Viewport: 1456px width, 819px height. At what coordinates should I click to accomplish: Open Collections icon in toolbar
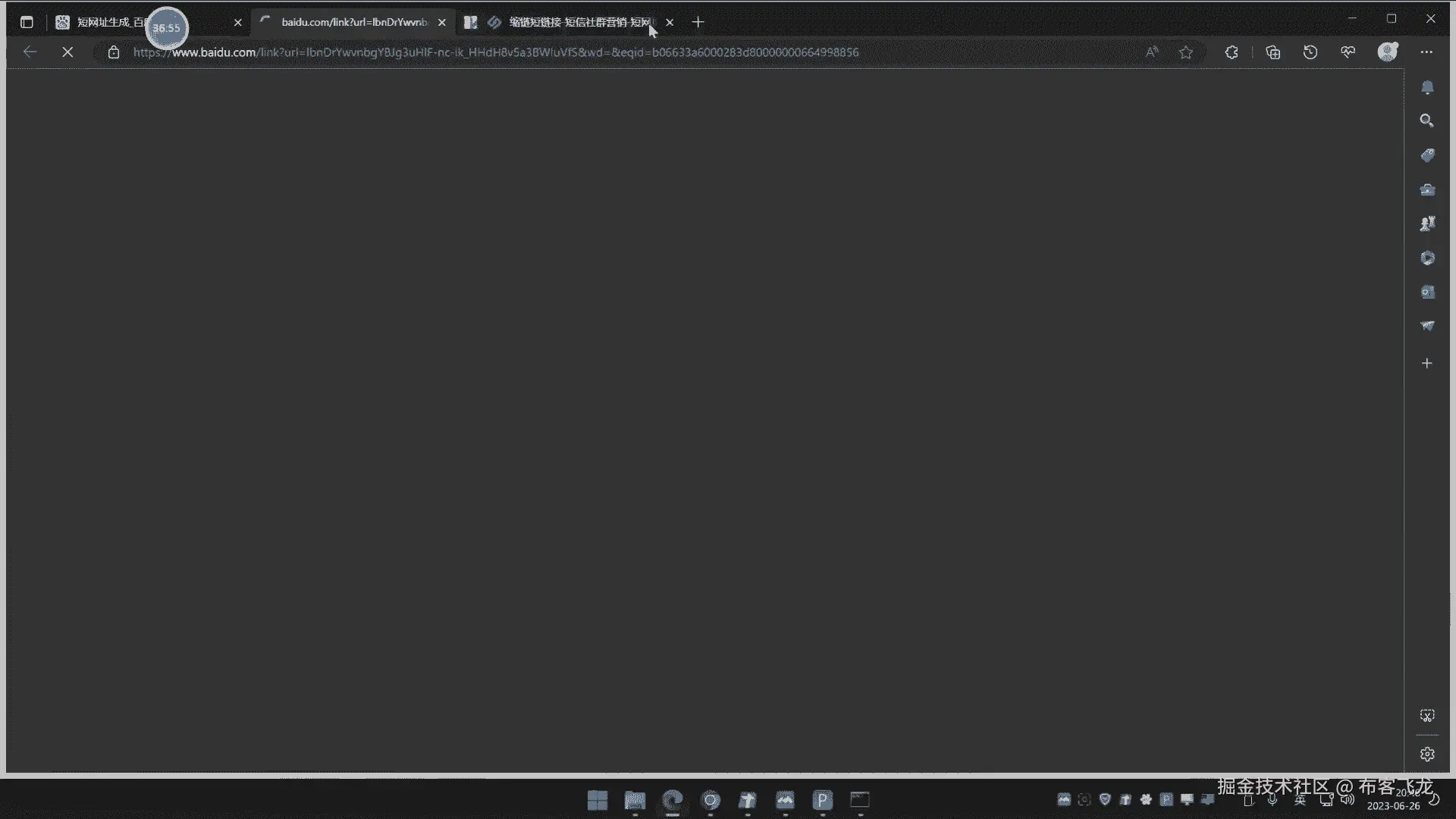1273,52
